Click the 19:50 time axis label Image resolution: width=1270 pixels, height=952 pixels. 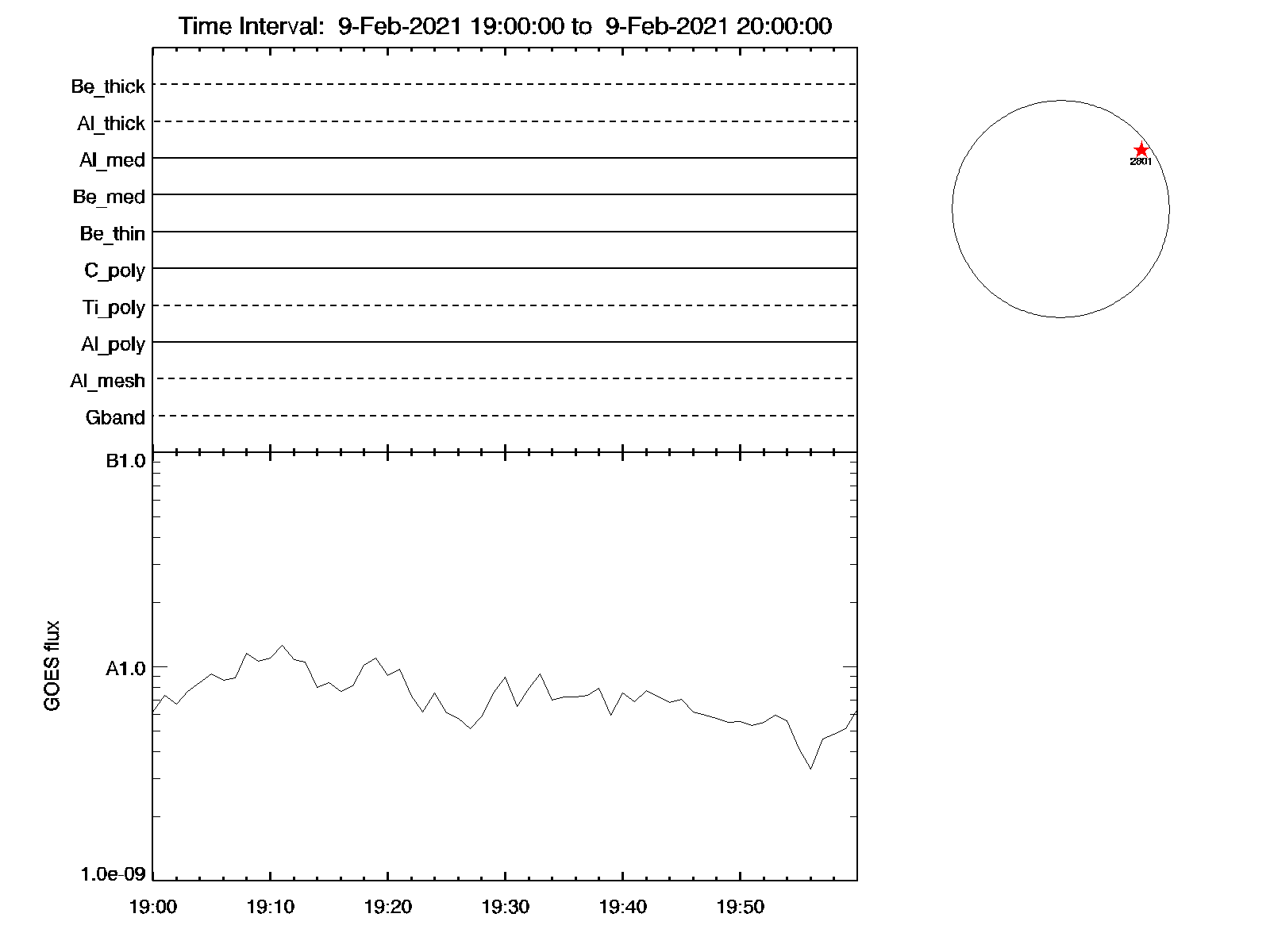tap(740, 907)
